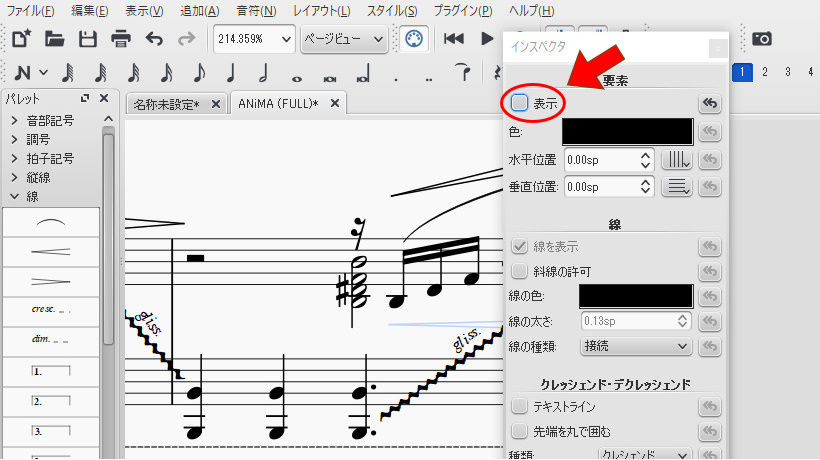The height and width of the screenshot is (460, 820).
Task: Open the 音符 menu
Action: click(x=256, y=10)
